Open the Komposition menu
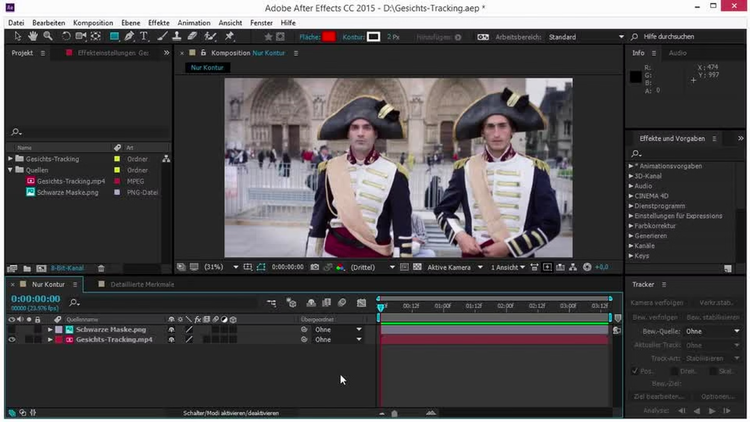This screenshot has height=422, width=750. point(93,22)
